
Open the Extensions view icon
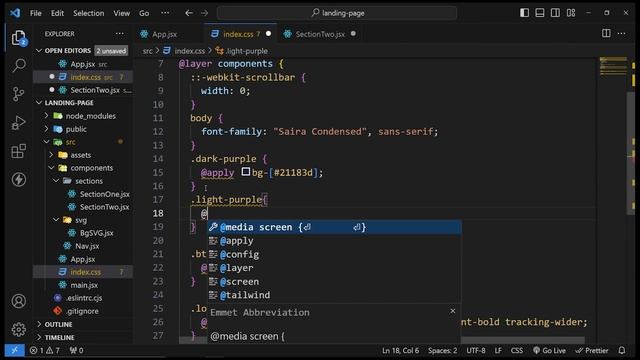point(18,151)
